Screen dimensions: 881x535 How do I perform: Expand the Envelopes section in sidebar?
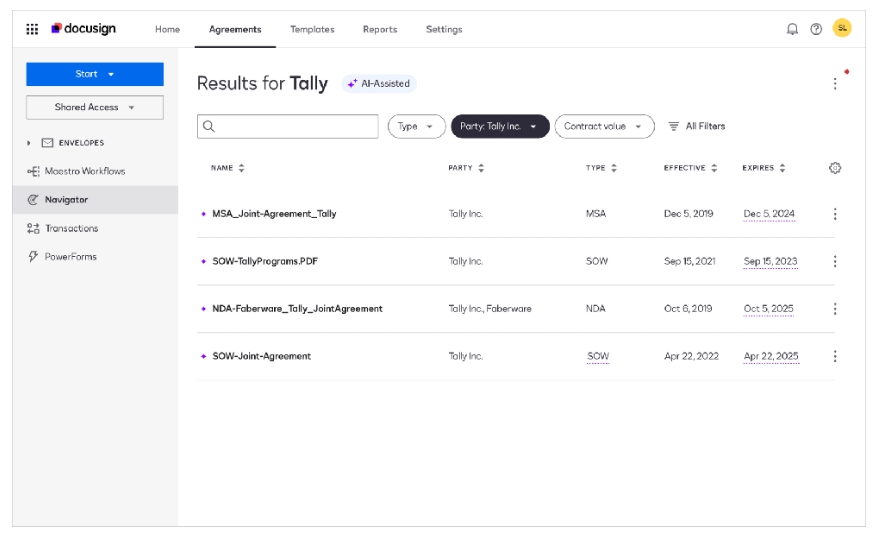(x=30, y=143)
